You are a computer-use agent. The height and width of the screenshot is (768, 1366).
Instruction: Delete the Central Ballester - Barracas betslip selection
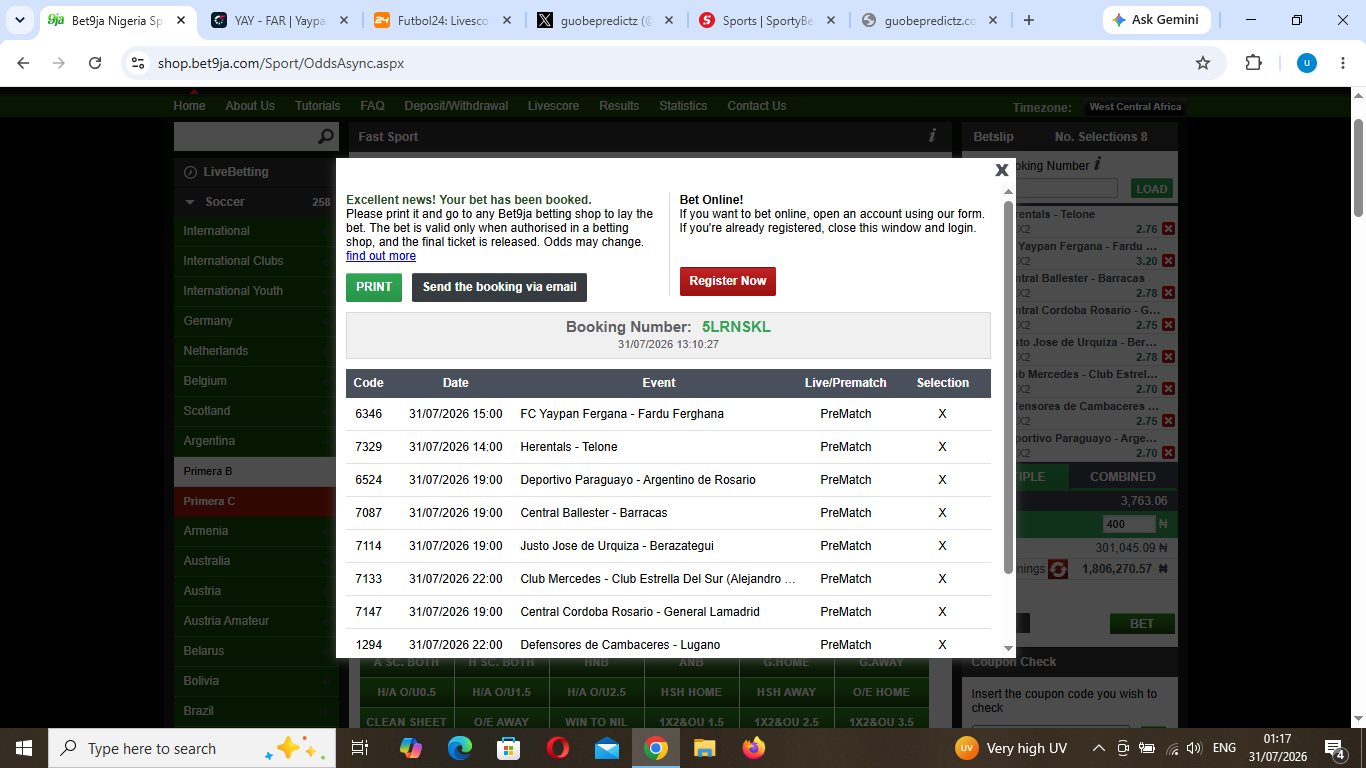pos(1168,293)
